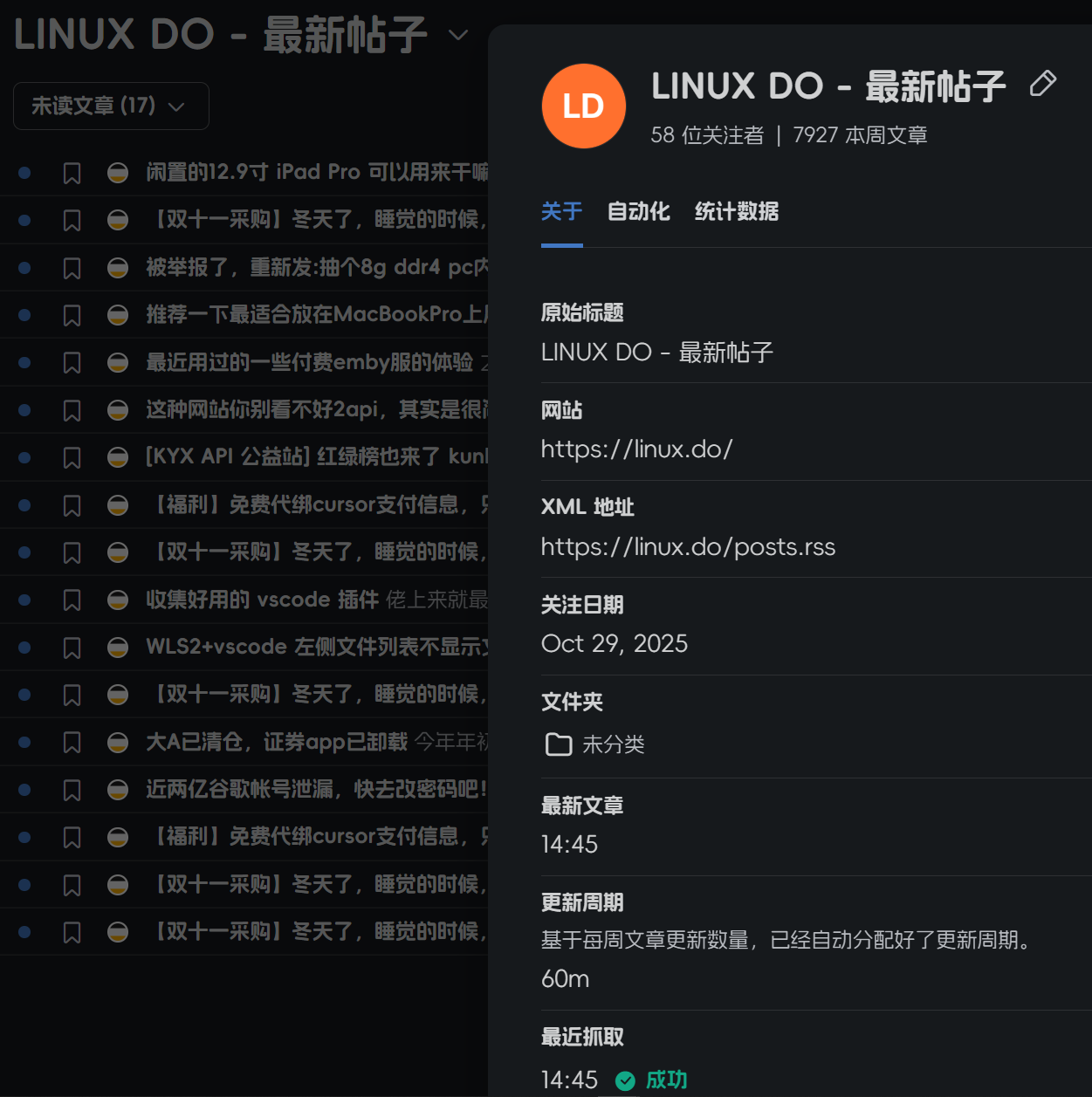Toggle the unread dot on 大A已清仓 row
This screenshot has width=1092, height=1097.
[24, 743]
